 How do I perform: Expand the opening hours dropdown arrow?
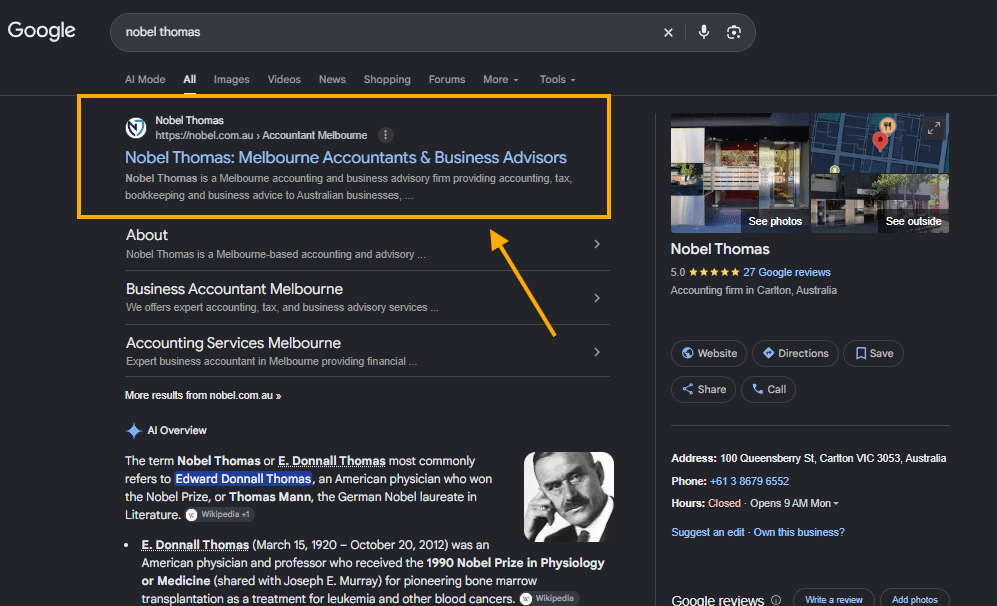pyautogui.click(x=836, y=504)
